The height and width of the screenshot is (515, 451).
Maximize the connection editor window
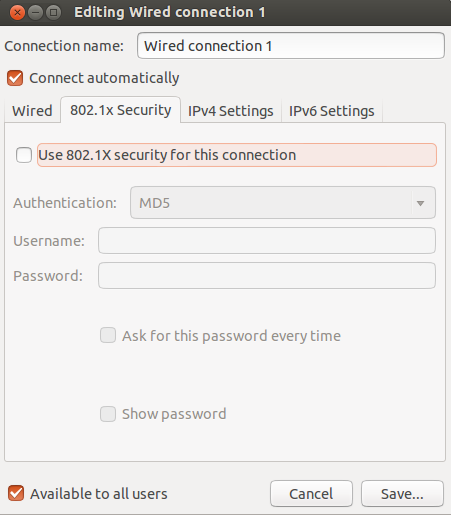53,13
